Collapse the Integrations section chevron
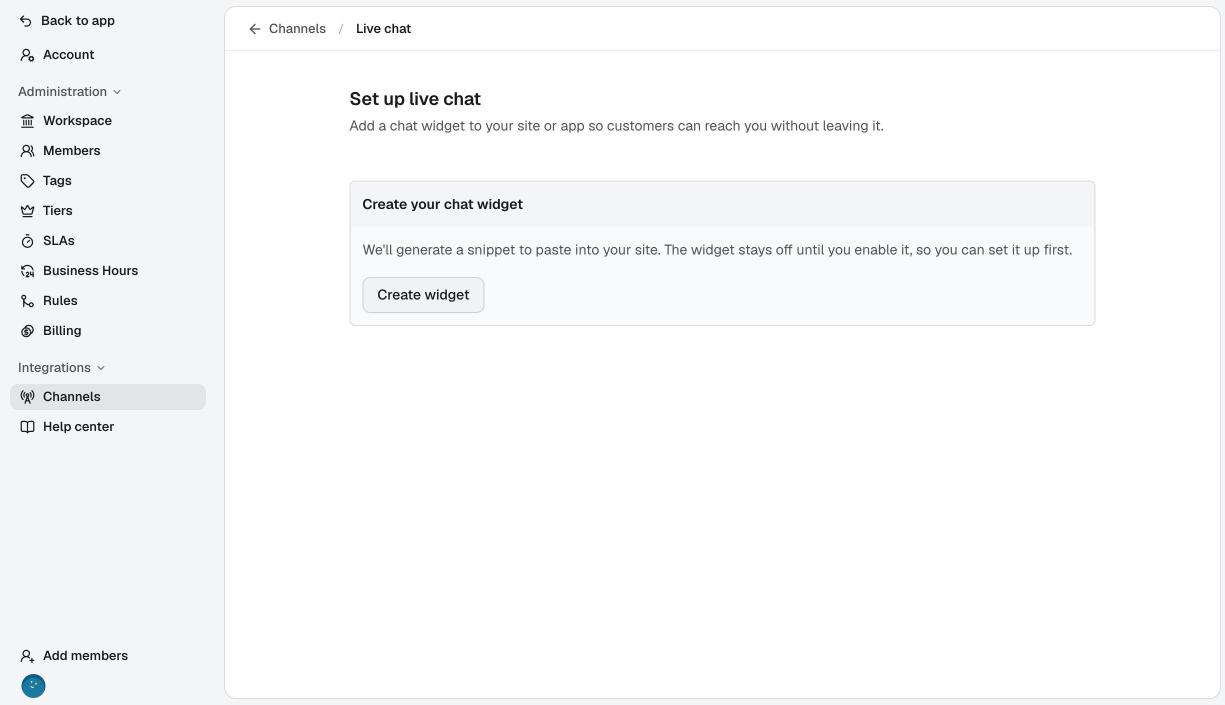The height and width of the screenshot is (705, 1225). [x=101, y=368]
